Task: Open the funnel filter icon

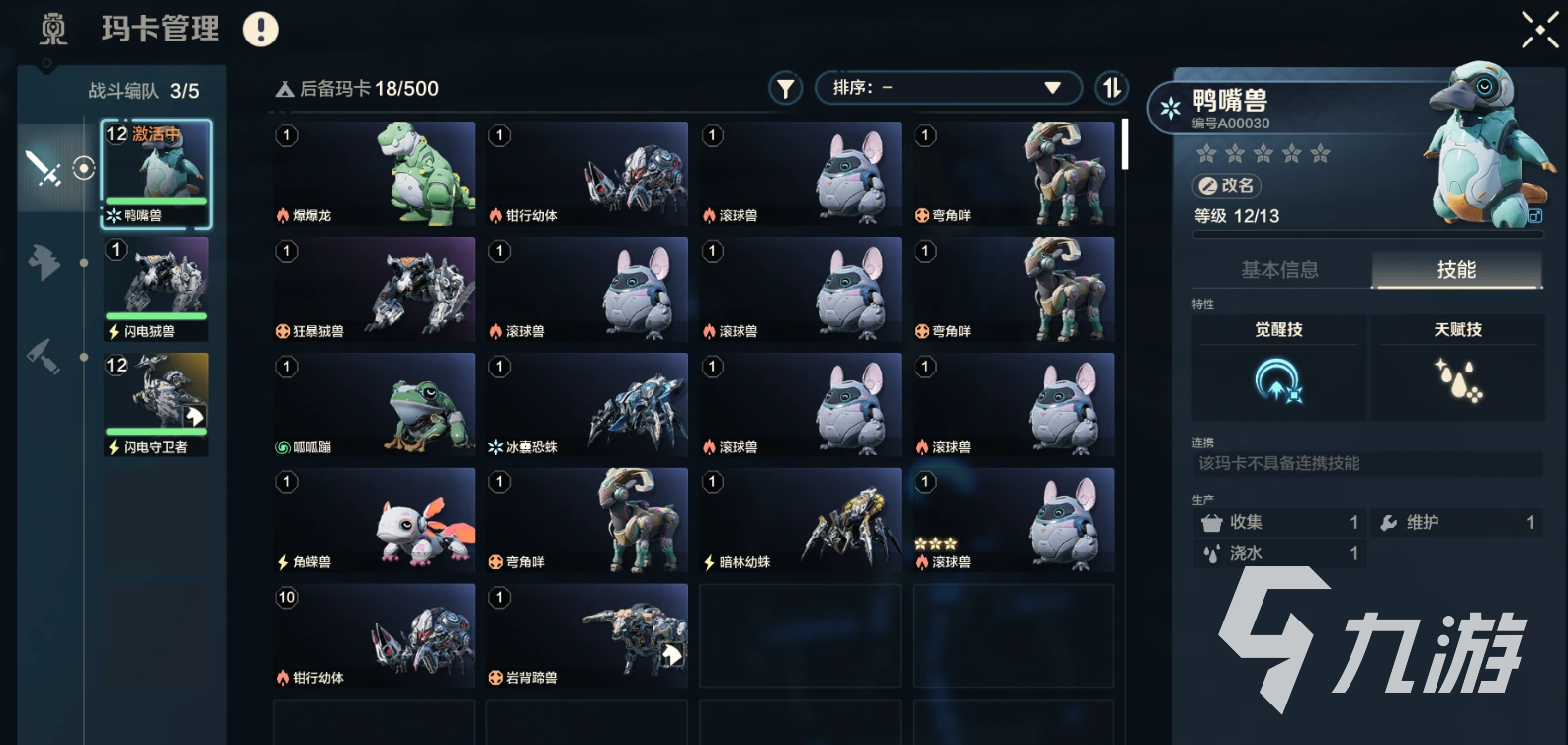Action: tap(786, 89)
